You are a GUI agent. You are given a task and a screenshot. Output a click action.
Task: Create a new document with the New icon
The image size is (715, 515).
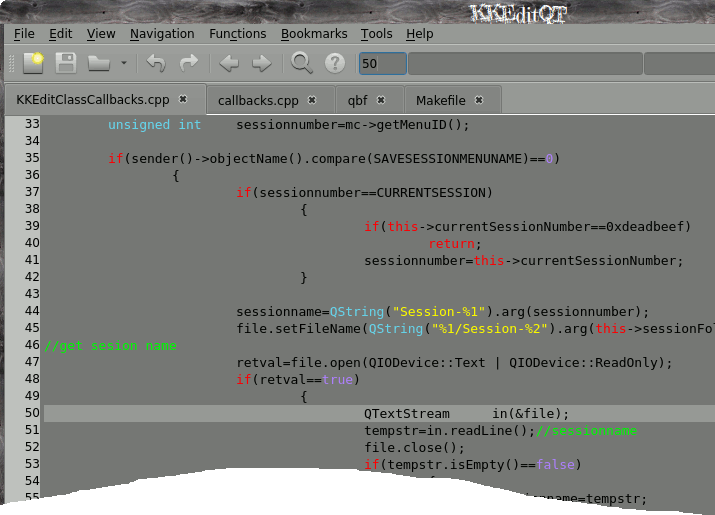pos(34,63)
